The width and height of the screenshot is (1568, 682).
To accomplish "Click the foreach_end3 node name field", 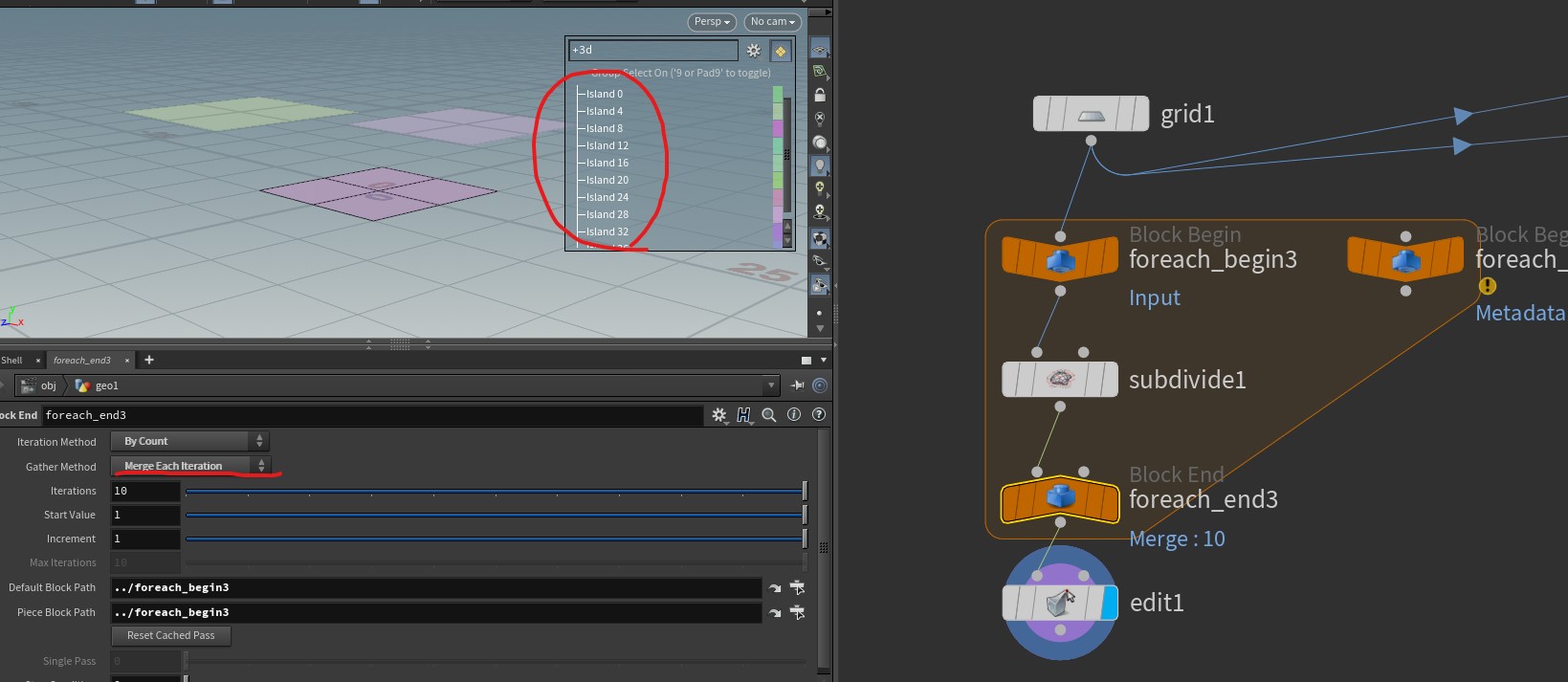I will click(372, 415).
